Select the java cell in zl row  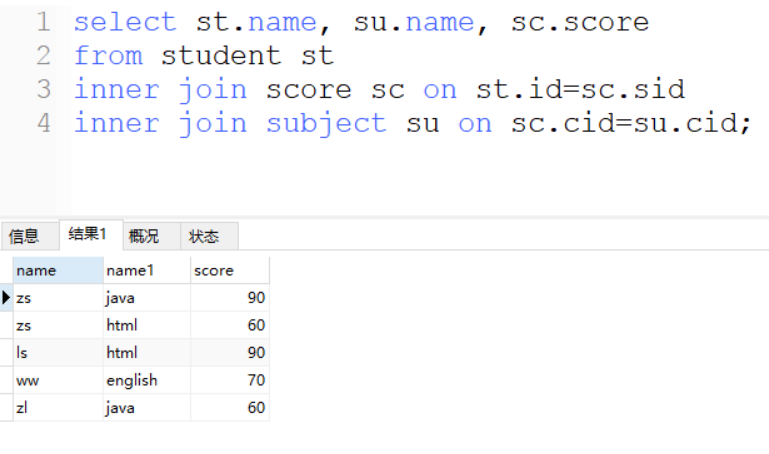tap(147, 407)
